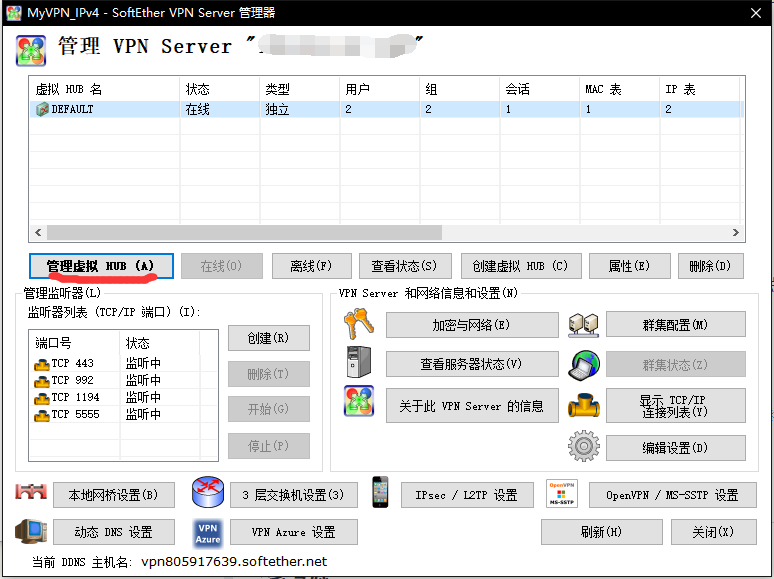Click the server tower icon beside 查看服务器状态
Image resolution: width=774 pixels, height=579 pixels.
[x=359, y=362]
